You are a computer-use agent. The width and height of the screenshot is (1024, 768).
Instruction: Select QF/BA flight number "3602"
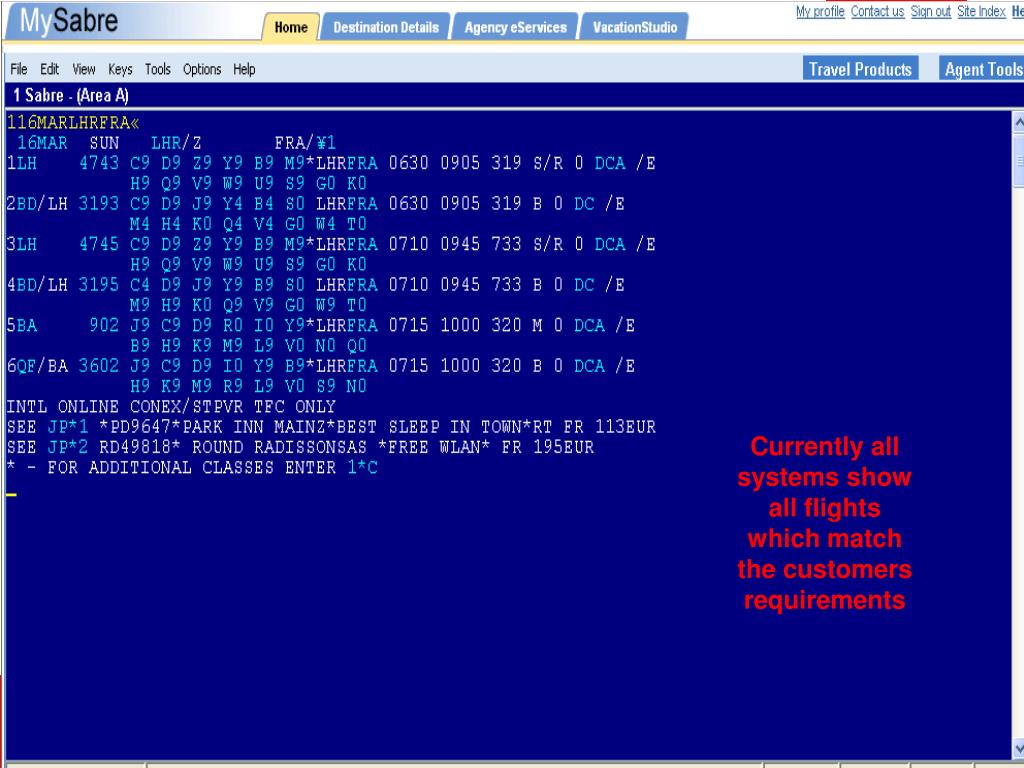pos(99,366)
